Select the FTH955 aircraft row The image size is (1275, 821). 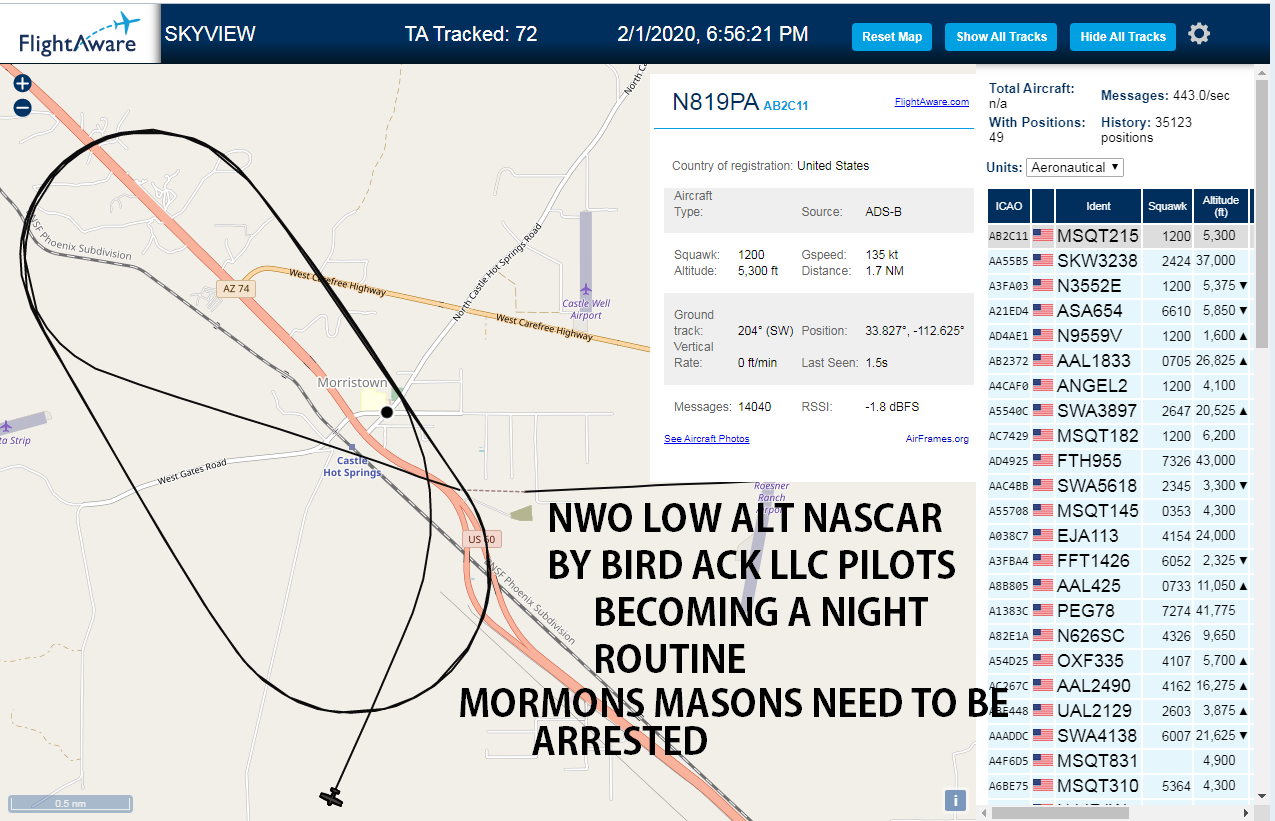coord(1119,461)
